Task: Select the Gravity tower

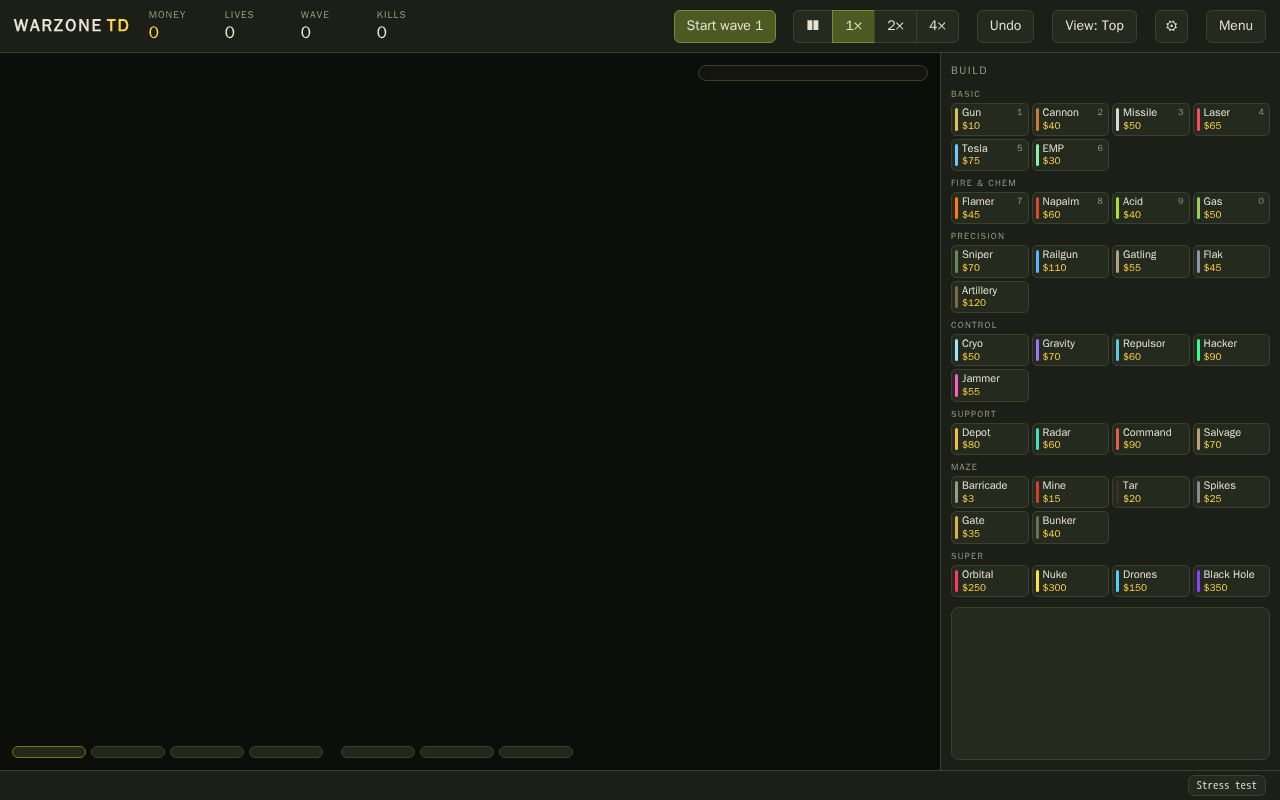Action: click(x=1070, y=350)
